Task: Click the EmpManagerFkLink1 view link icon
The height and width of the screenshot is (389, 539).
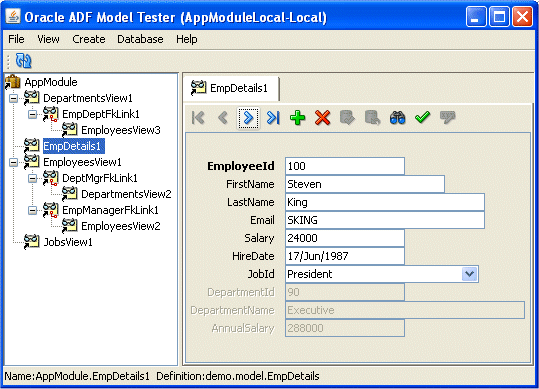Action: tap(50, 210)
